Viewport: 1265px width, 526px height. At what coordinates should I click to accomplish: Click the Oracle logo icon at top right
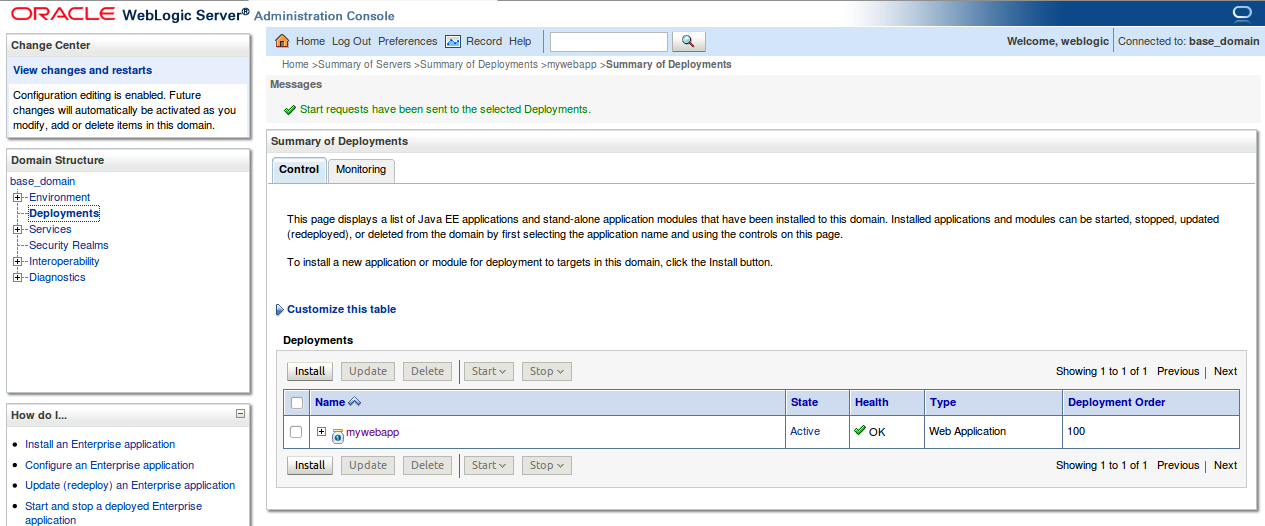pyautogui.click(x=1242, y=13)
